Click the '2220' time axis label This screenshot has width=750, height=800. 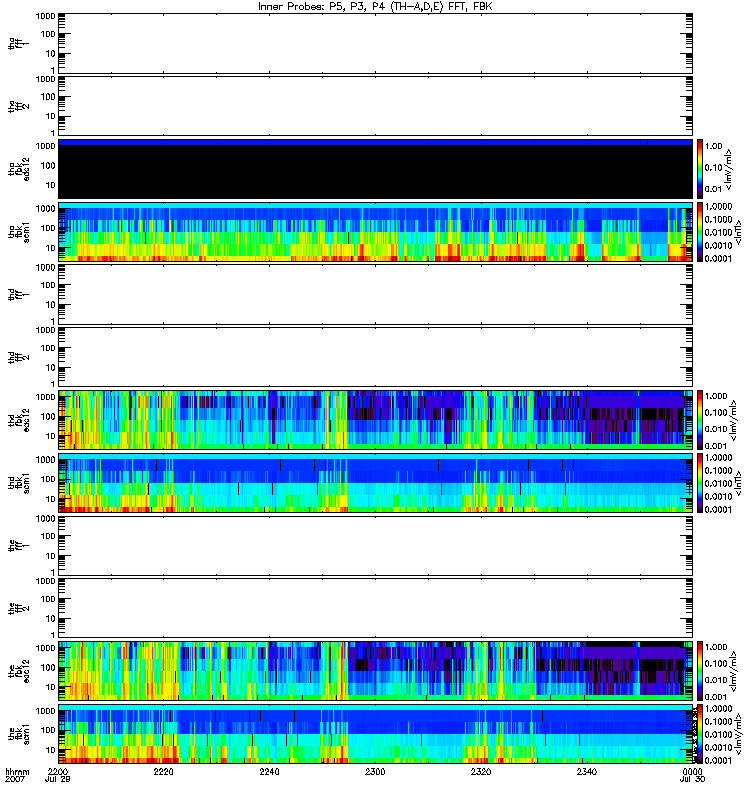(163, 772)
